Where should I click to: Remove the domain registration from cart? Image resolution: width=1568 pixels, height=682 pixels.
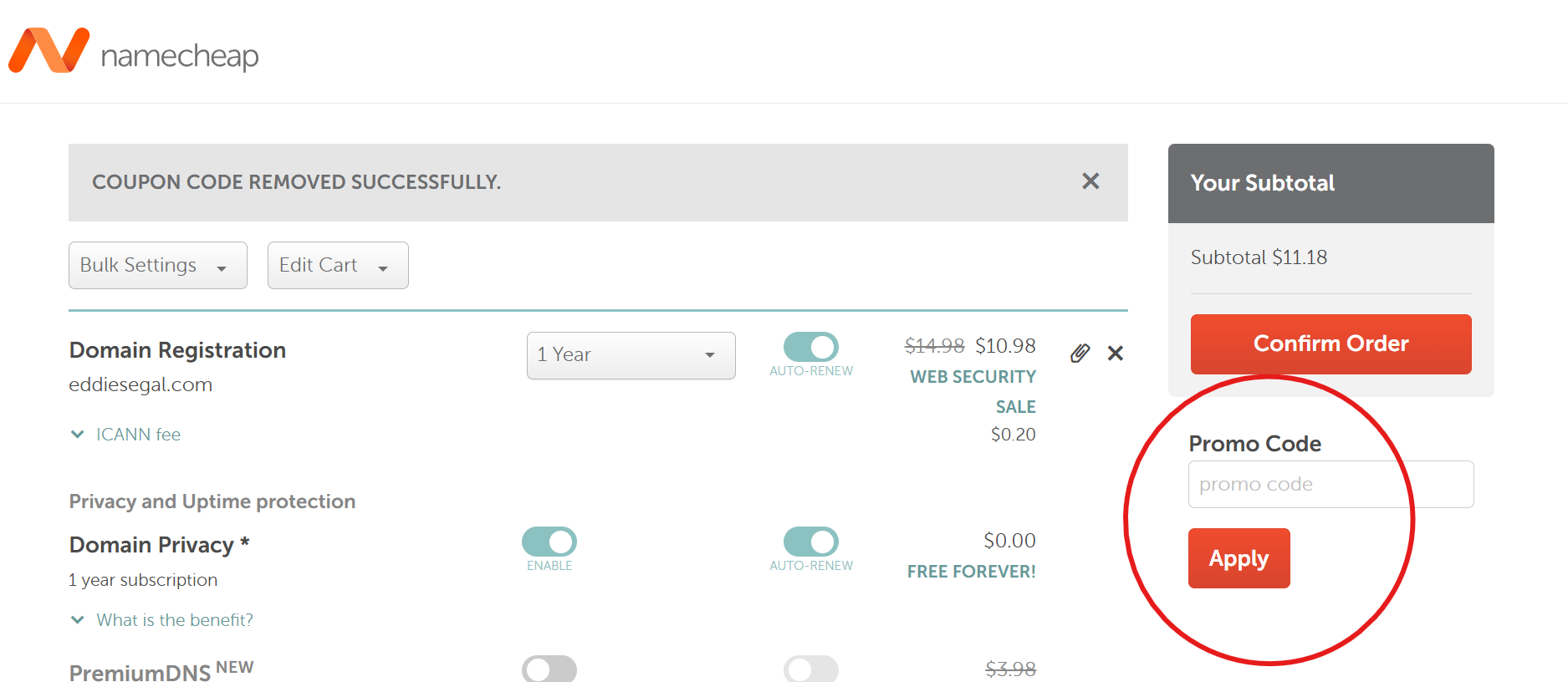(x=1115, y=354)
